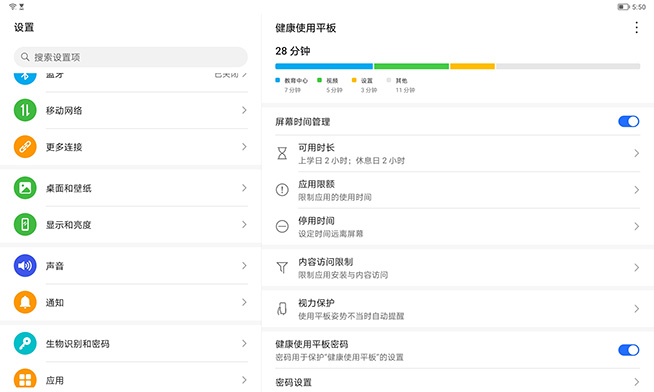654x392 pixels.
Task: Tap the 可用时长 hourglass icon
Action: coord(282,153)
